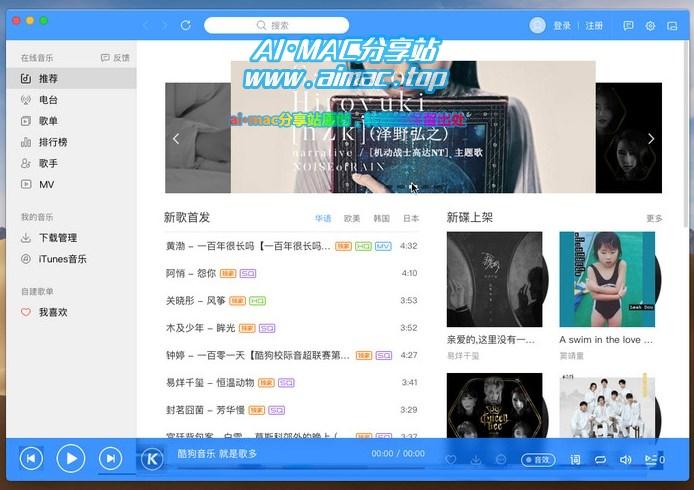
Task: Open the 电台 radio section
Action: [x=71, y=100]
